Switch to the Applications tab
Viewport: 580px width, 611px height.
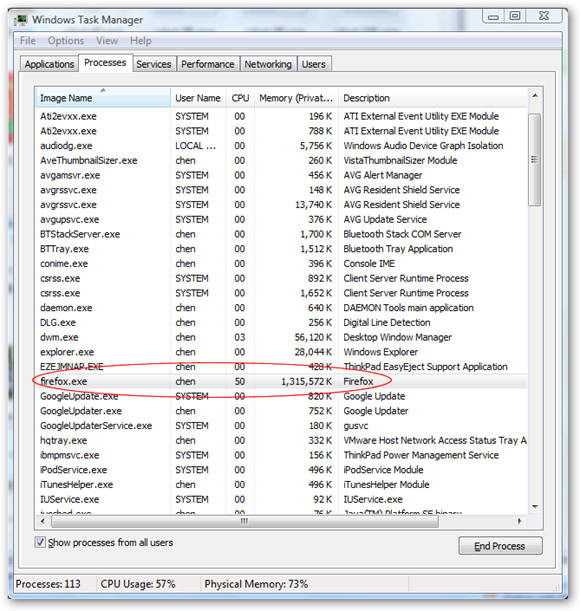coord(49,64)
